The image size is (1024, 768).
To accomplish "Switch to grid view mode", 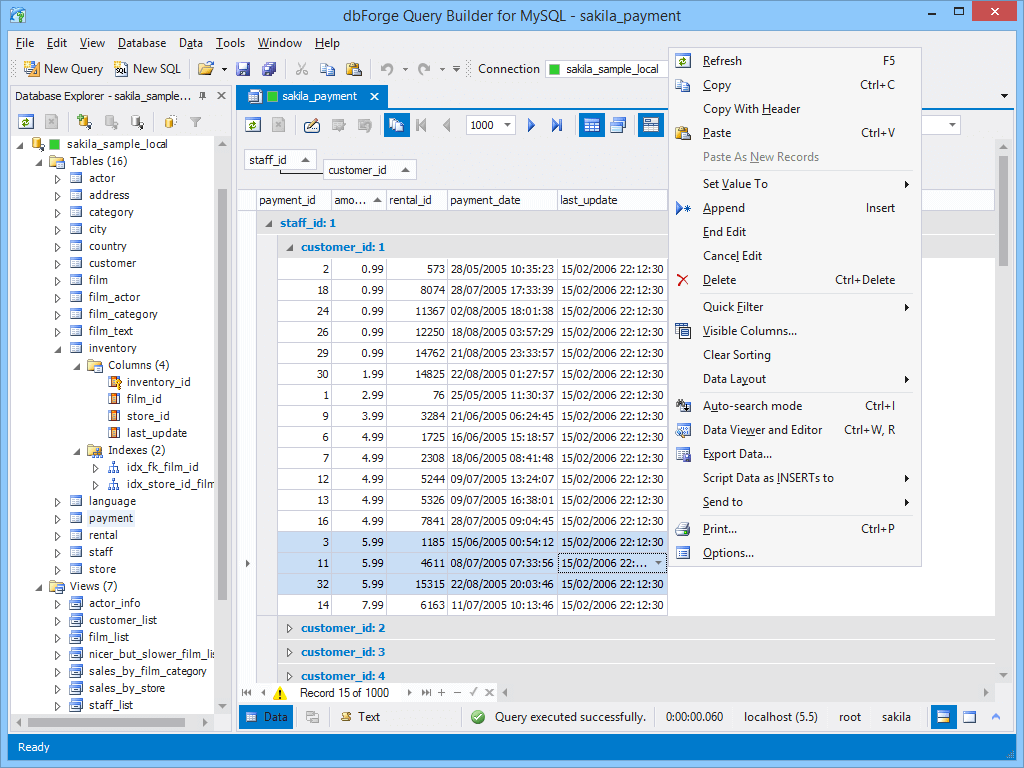I will (592, 125).
